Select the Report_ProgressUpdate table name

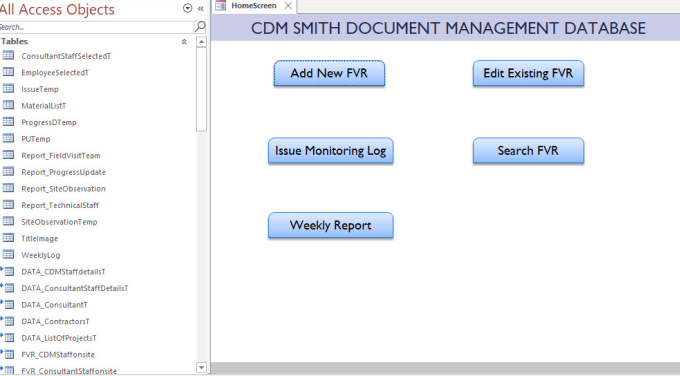coord(63,172)
